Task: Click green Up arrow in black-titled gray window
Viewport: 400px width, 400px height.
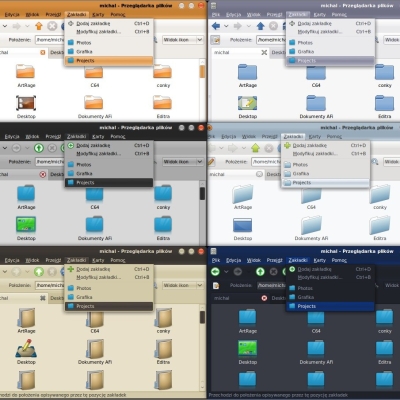Action: click(x=39, y=148)
